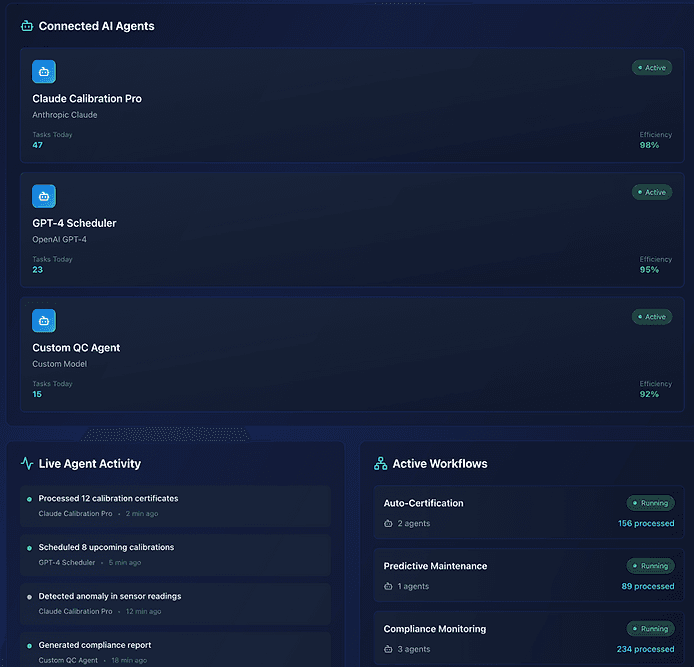Click Tasks Today value 15
Viewport: 694px width, 667px height.
[x=37, y=394]
